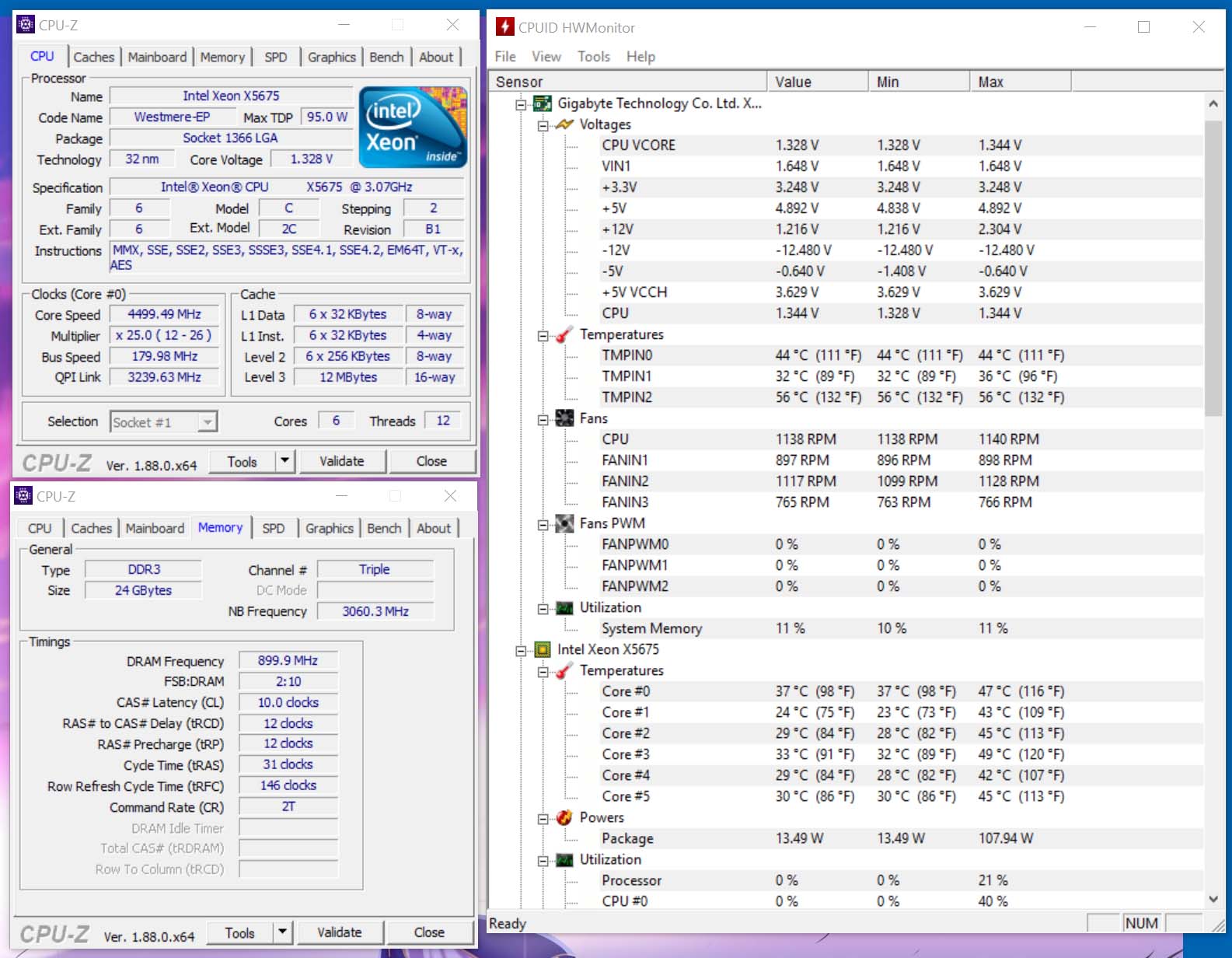Click the Min column header

[x=919, y=82]
